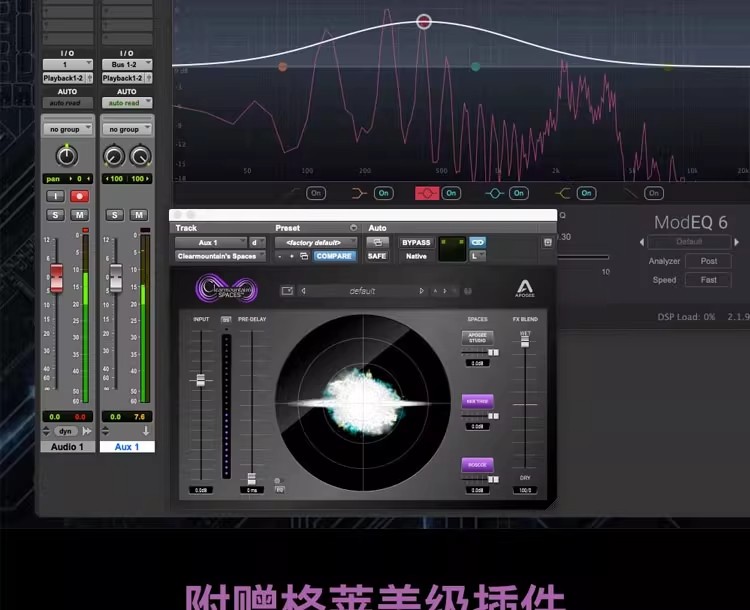
Task: Click the COMPARE button
Action: tap(334, 256)
